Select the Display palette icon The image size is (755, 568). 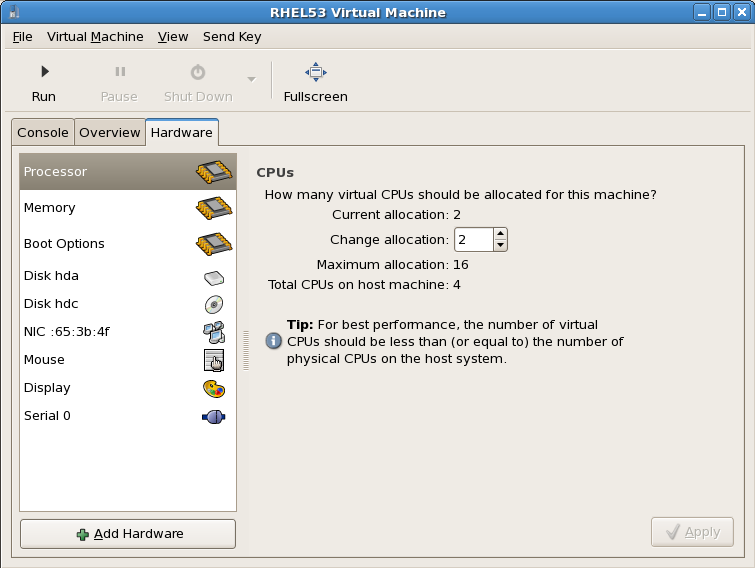[x=214, y=388]
